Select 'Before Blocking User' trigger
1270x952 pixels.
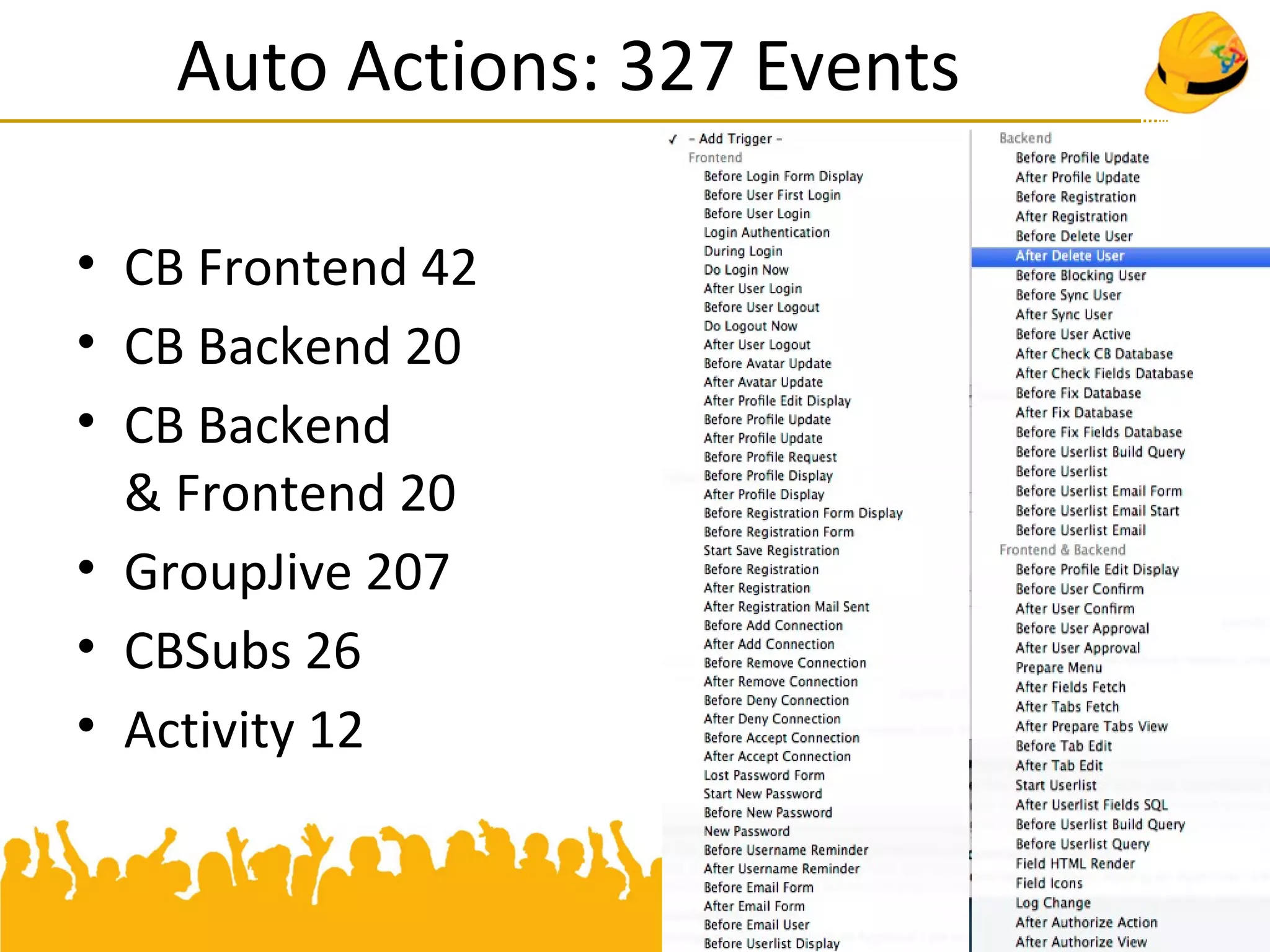pyautogui.click(x=1081, y=275)
